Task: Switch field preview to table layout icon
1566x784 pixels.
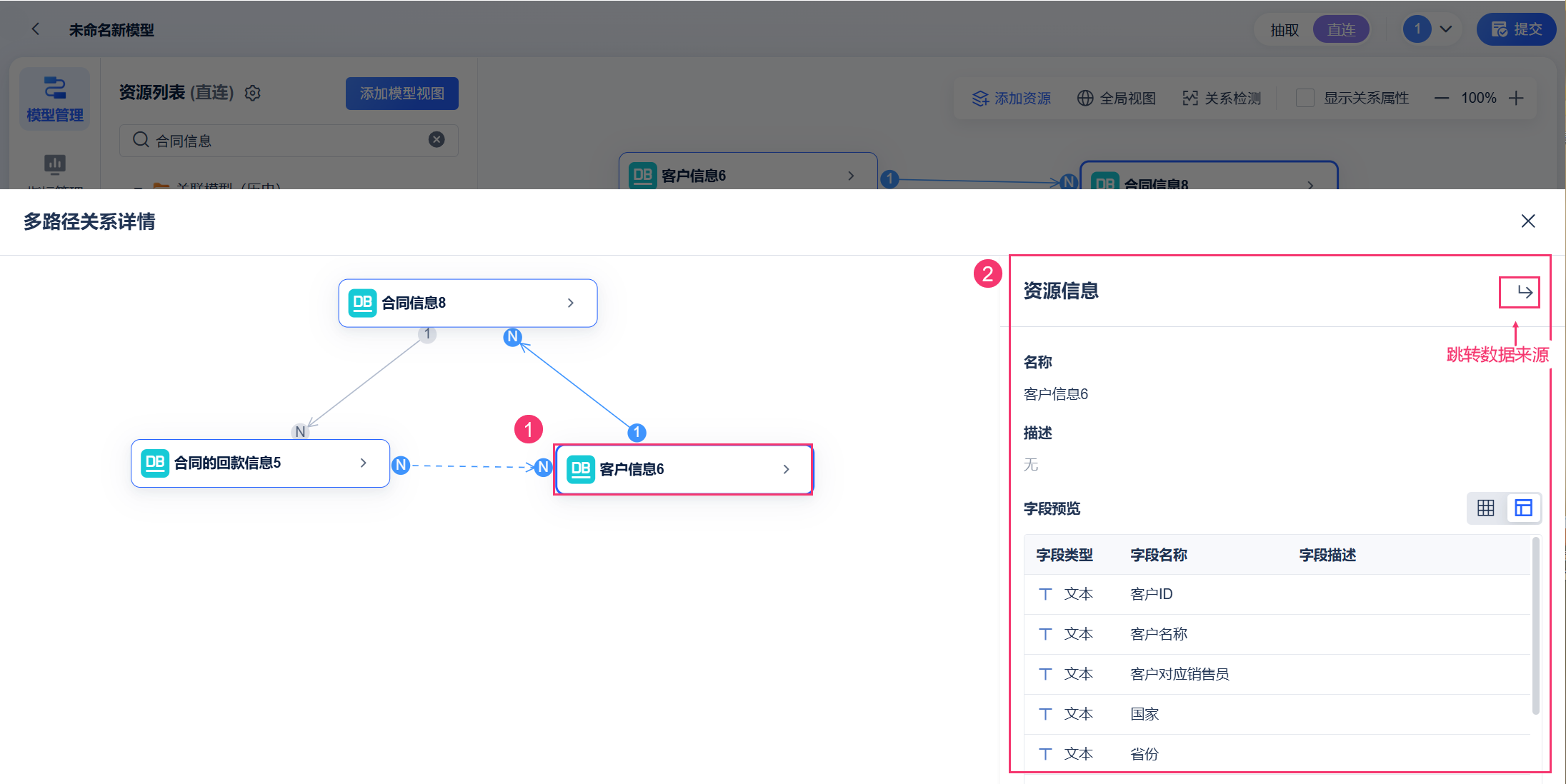Action: click(1523, 508)
